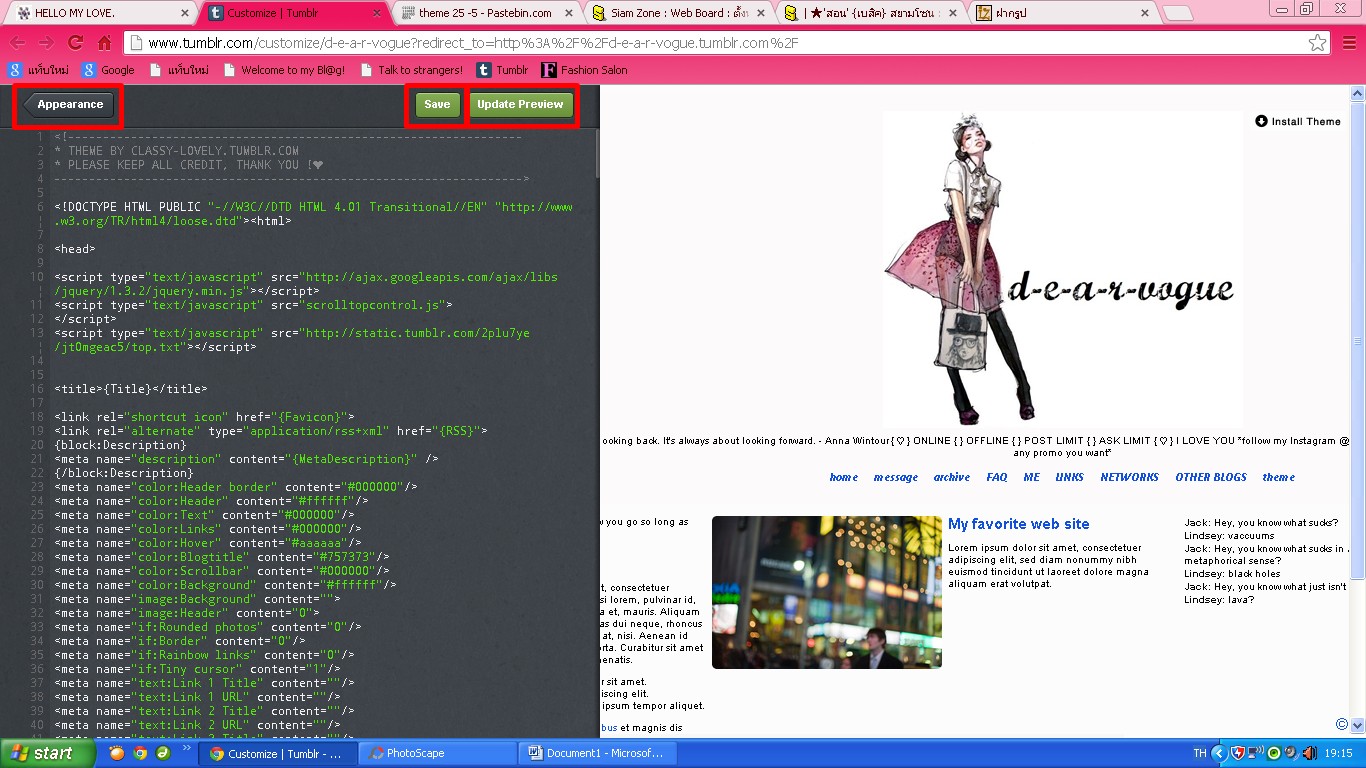
Task: Click the preview scrollbar up arrow
Action: [1357, 93]
